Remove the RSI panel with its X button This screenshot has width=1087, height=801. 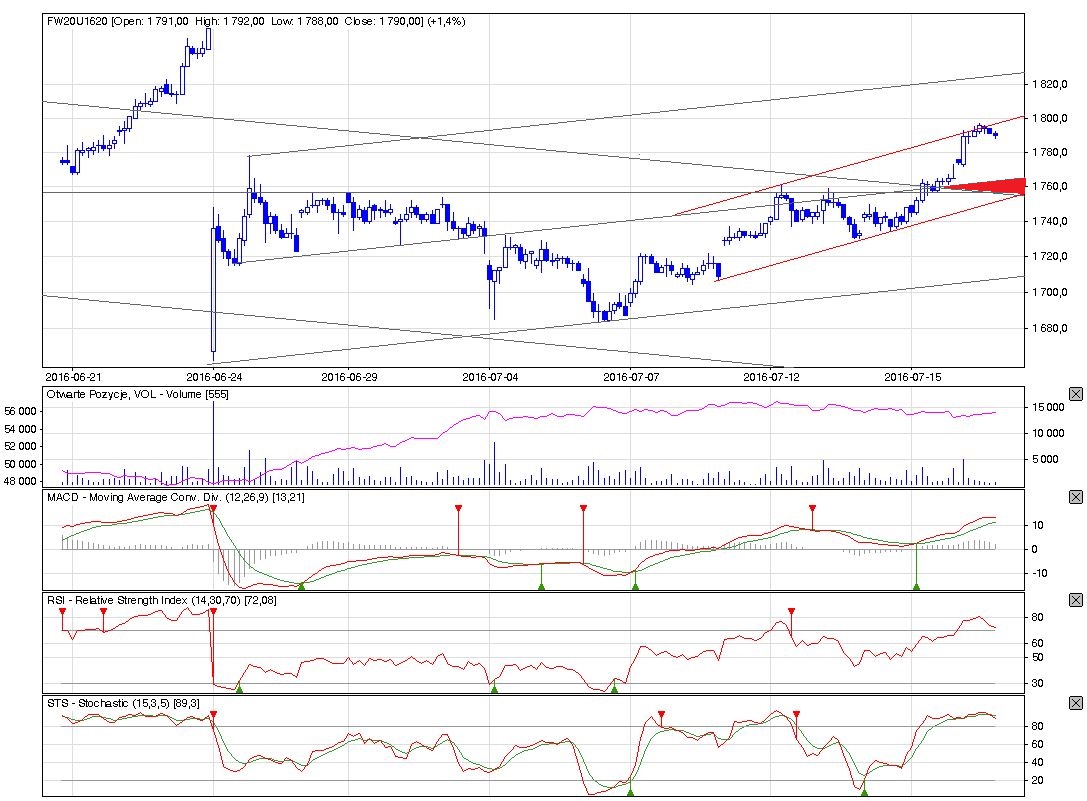pos(1075,600)
